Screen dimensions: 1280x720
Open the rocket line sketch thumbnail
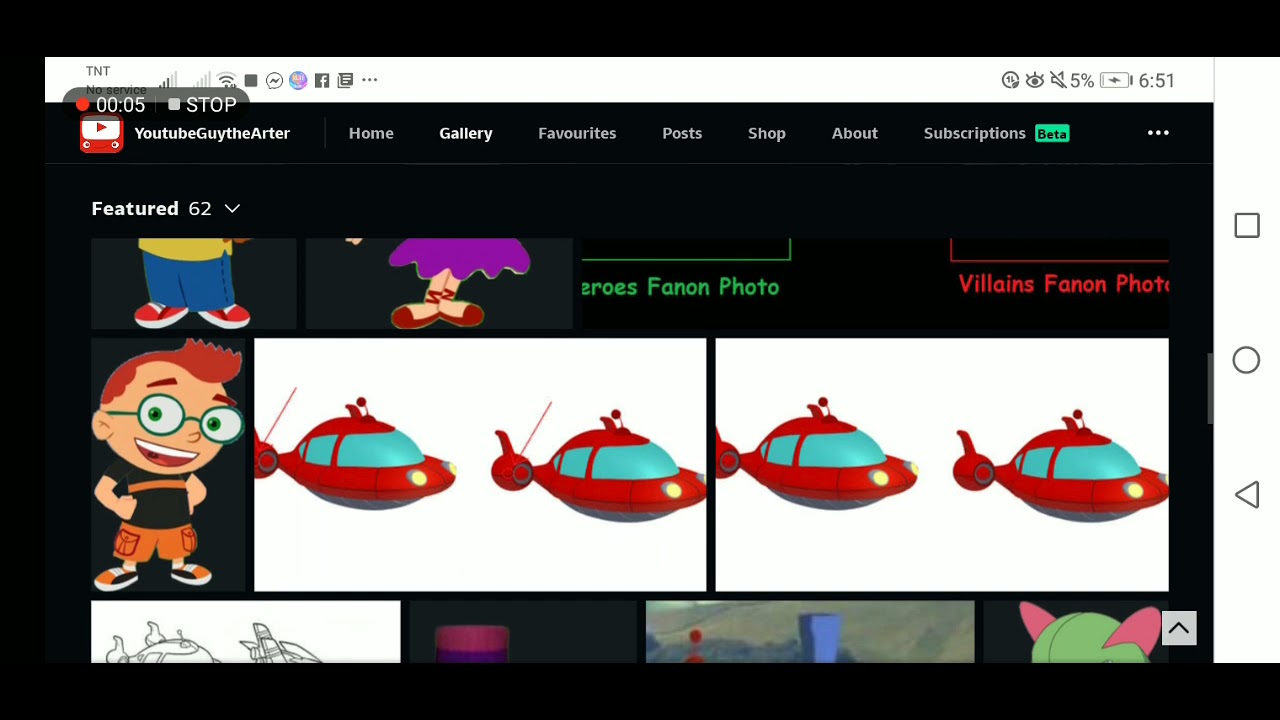(246, 632)
